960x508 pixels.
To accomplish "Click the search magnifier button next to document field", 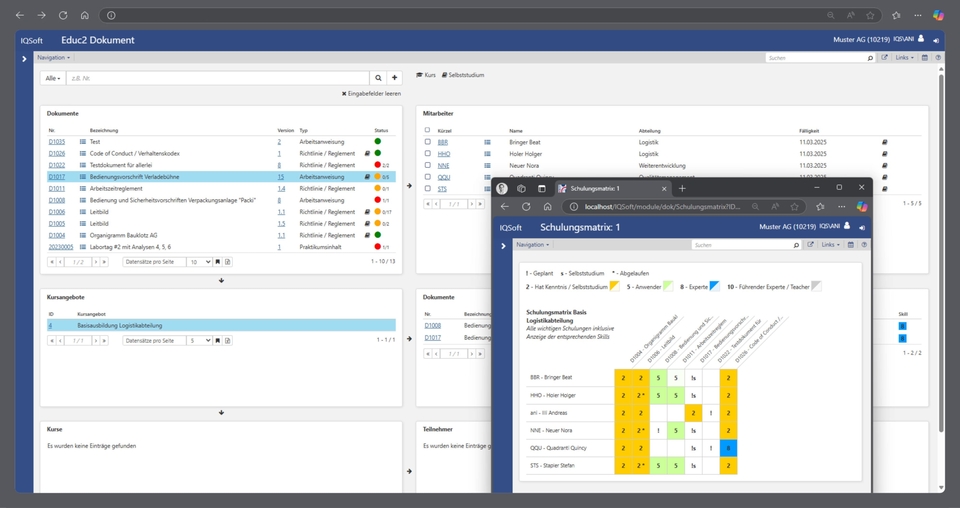I will [378, 77].
